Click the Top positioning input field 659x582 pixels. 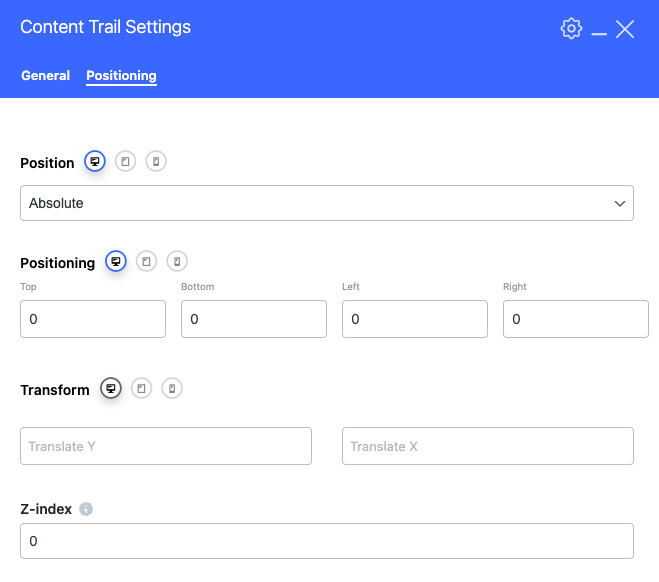point(93,319)
